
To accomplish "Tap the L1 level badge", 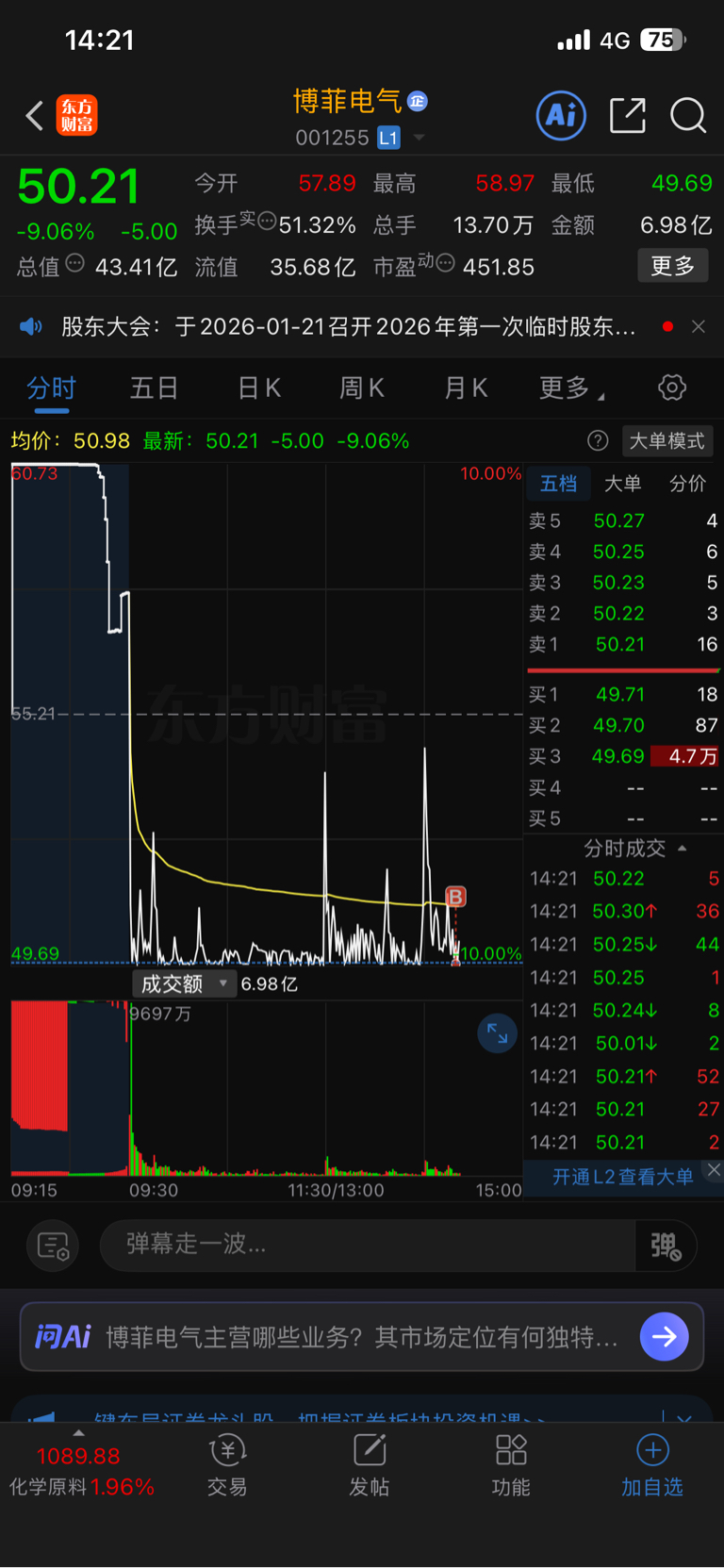I will [x=388, y=138].
